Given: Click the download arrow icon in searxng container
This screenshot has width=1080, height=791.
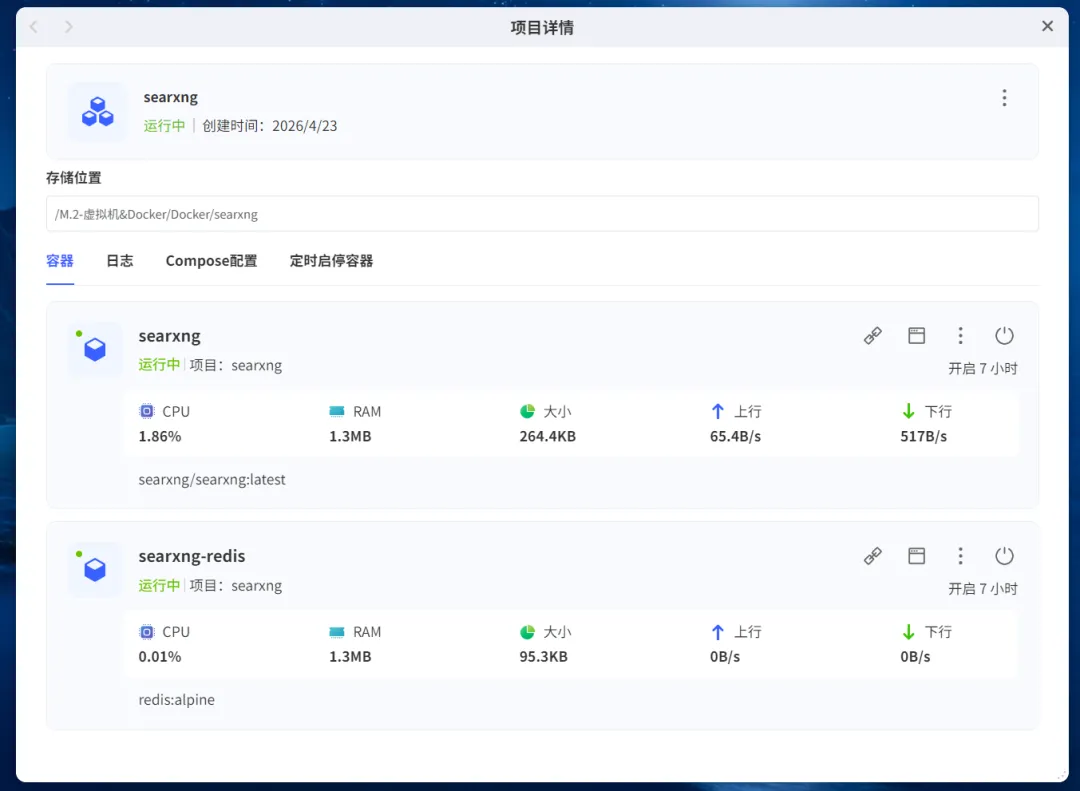Looking at the screenshot, I should (908, 411).
